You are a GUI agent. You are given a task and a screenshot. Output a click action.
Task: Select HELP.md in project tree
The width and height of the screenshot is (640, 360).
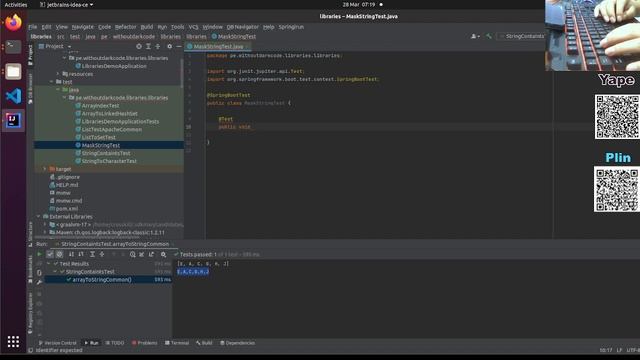(x=67, y=185)
